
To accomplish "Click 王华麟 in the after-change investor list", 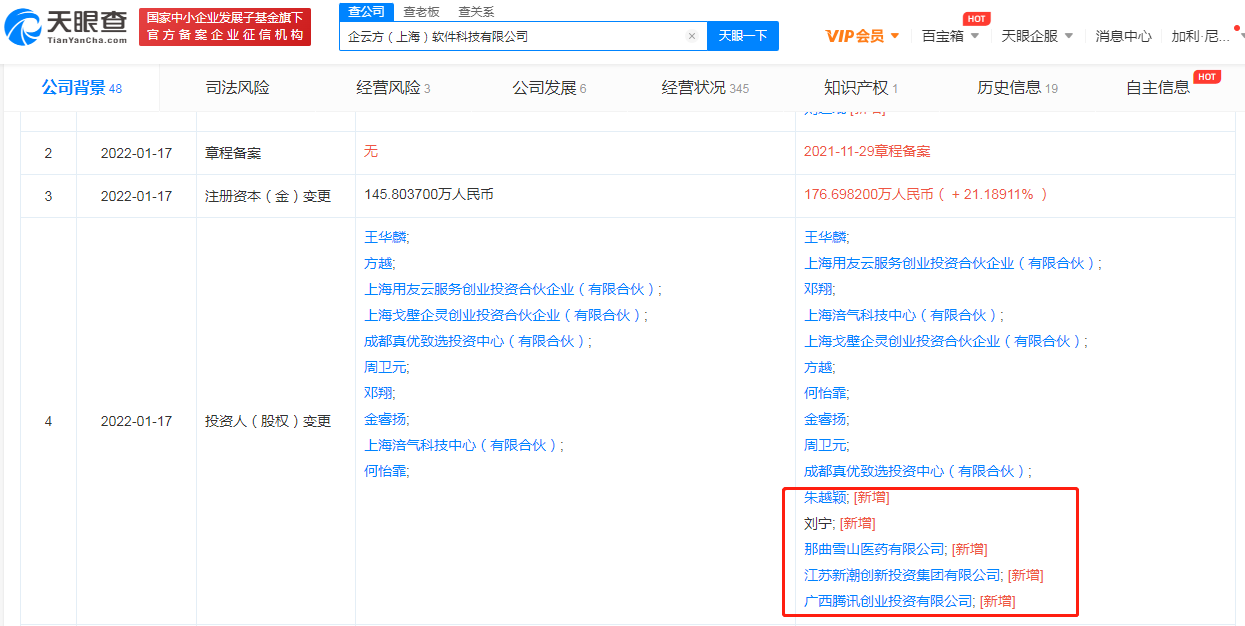I will (826, 237).
